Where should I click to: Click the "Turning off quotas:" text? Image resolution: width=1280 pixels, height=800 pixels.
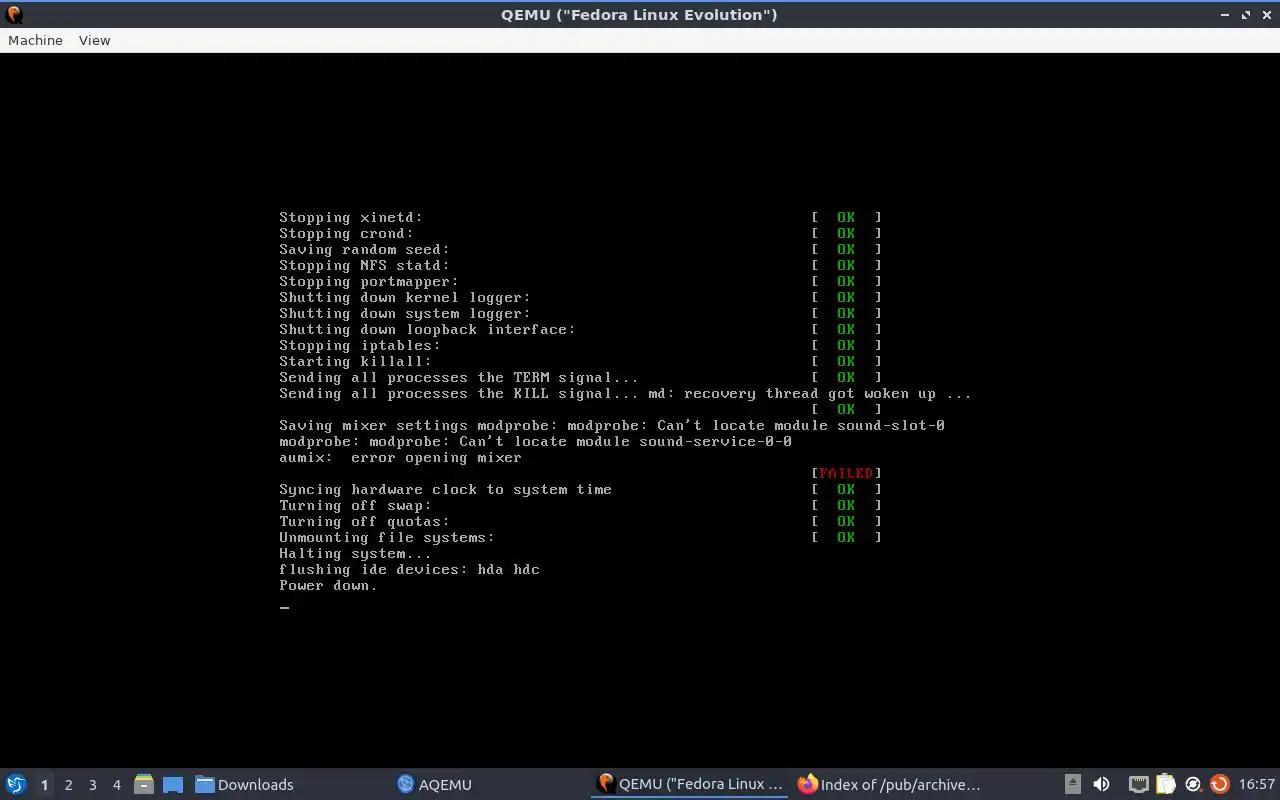pos(364,521)
